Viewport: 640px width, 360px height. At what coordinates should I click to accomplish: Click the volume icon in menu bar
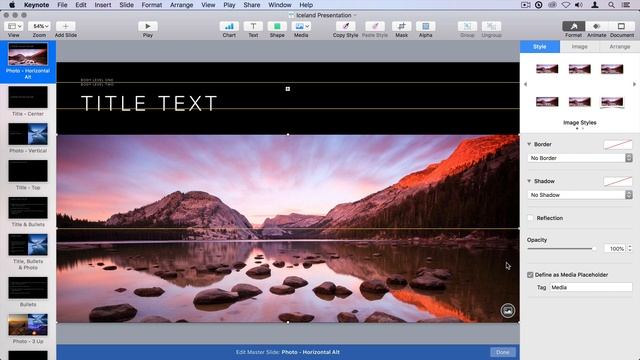coord(579,5)
